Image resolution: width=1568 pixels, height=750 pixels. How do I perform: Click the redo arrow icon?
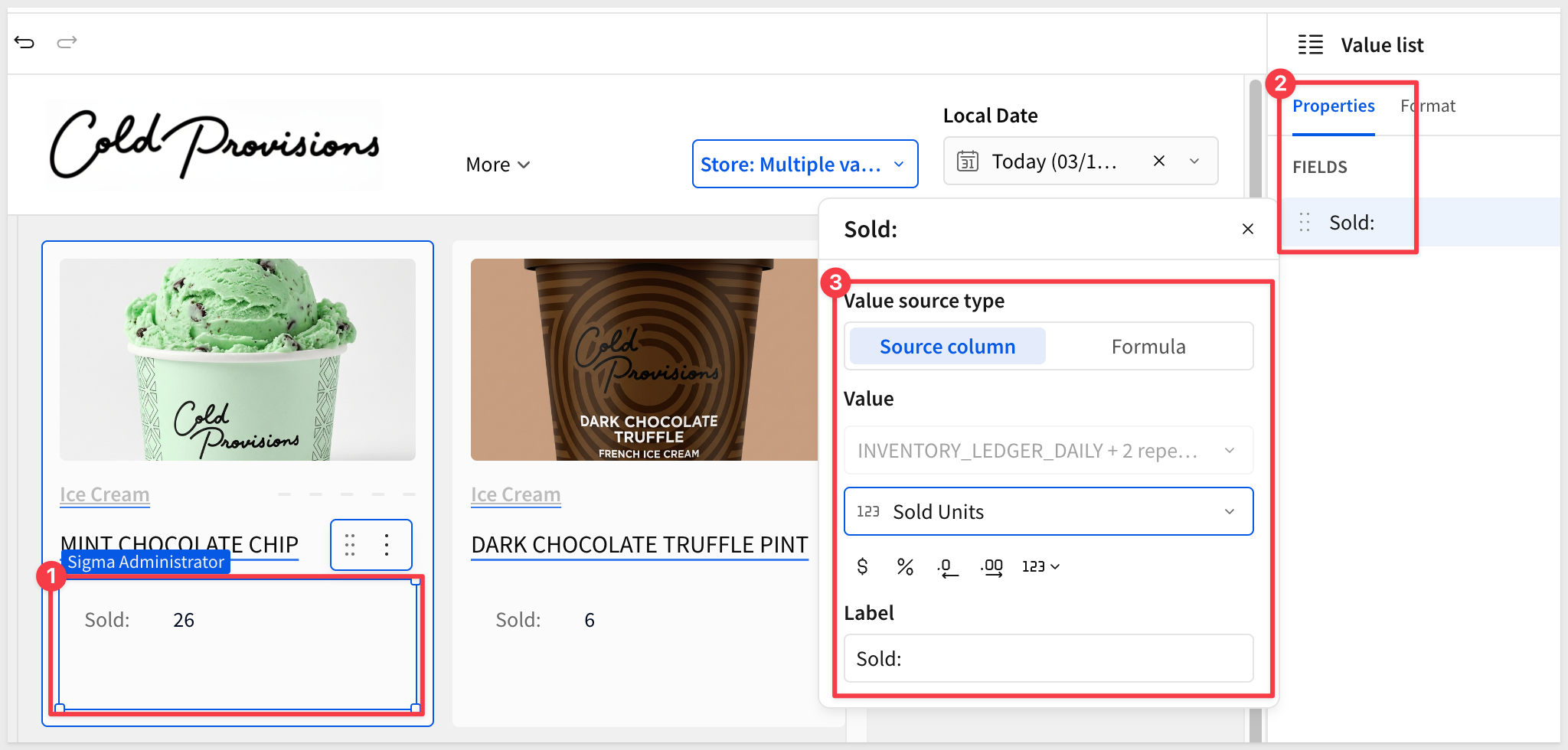(67, 42)
